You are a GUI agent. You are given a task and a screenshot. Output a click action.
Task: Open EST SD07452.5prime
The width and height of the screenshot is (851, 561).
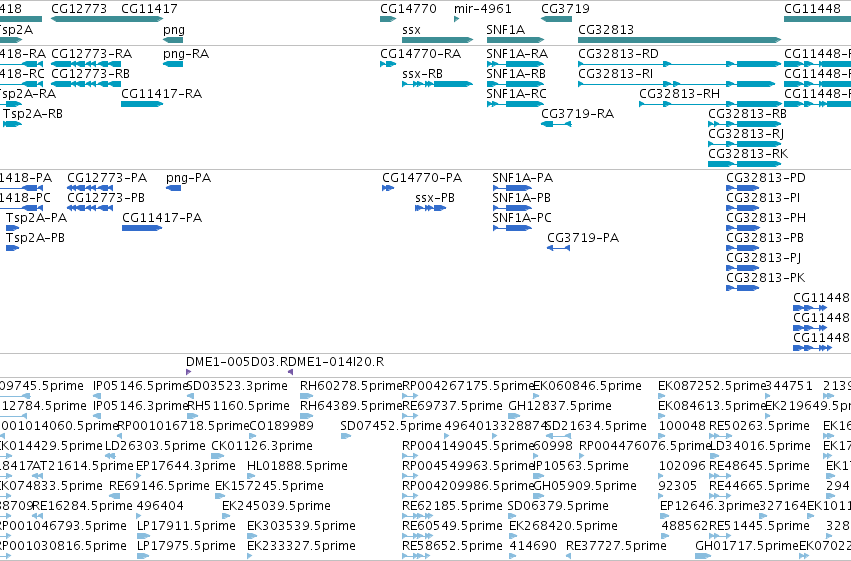pos(346,436)
